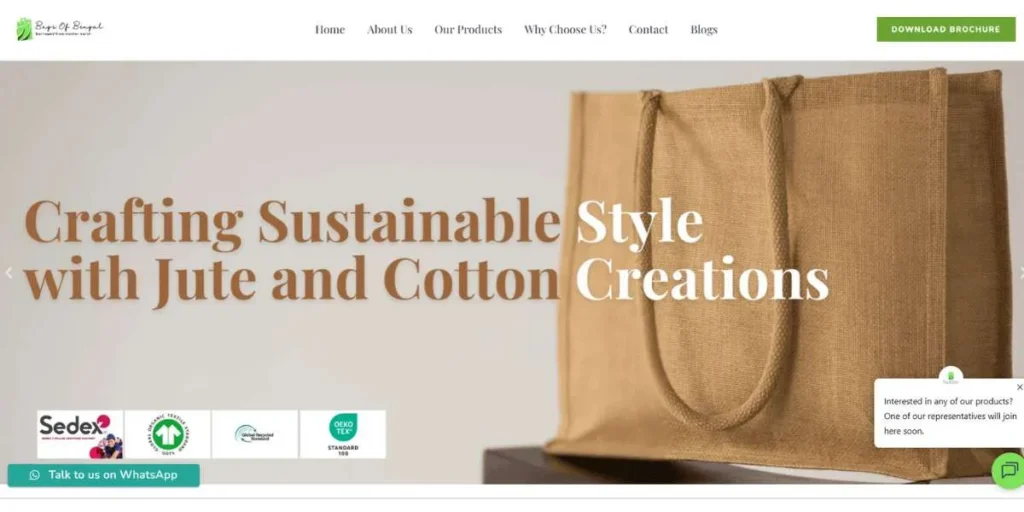Go to previous slide with left arrow
Viewport: 1024px width, 512px height.
pos(8,273)
